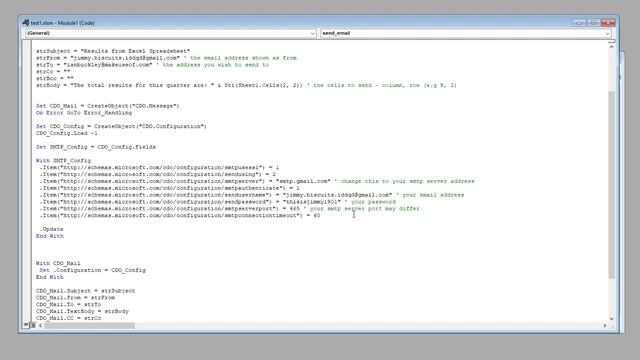Click 'CDO_Mail.To = strTo' line
The image size is (640, 360).
point(69,304)
